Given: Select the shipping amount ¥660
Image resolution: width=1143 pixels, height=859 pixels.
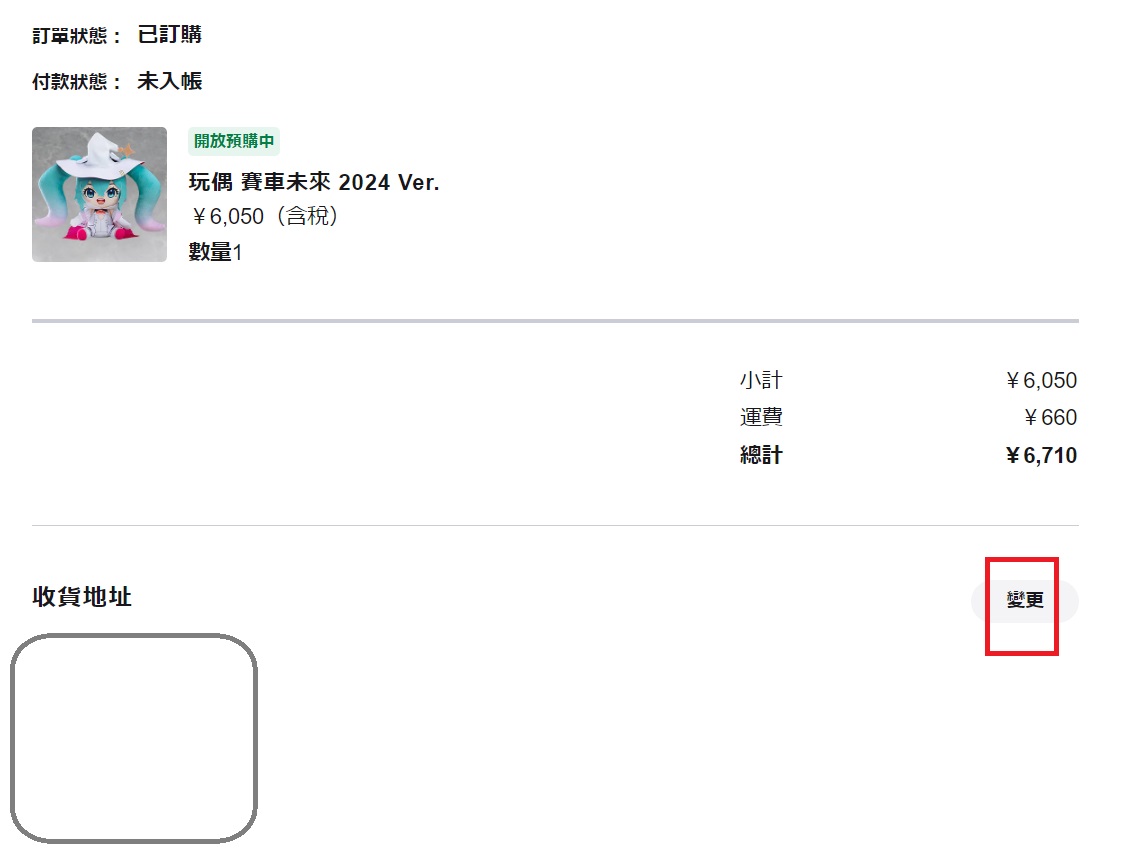Looking at the screenshot, I should (x=1050, y=418).
